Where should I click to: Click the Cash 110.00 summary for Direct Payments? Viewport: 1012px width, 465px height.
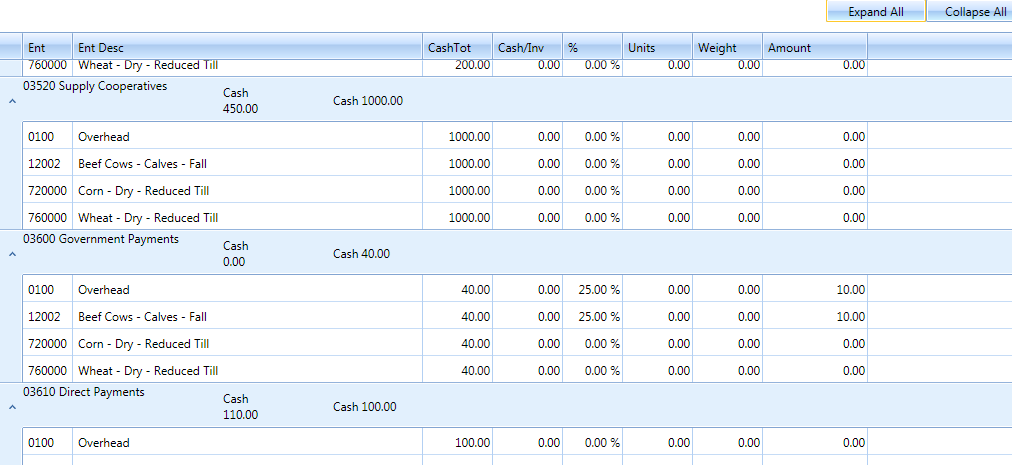click(240, 407)
